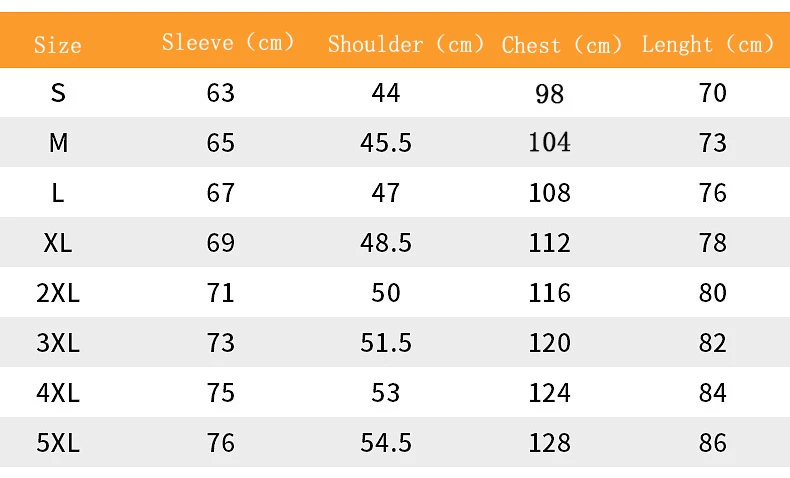Click length value 84 for size 4XL
The width and height of the screenshot is (790, 478).
[x=713, y=393]
